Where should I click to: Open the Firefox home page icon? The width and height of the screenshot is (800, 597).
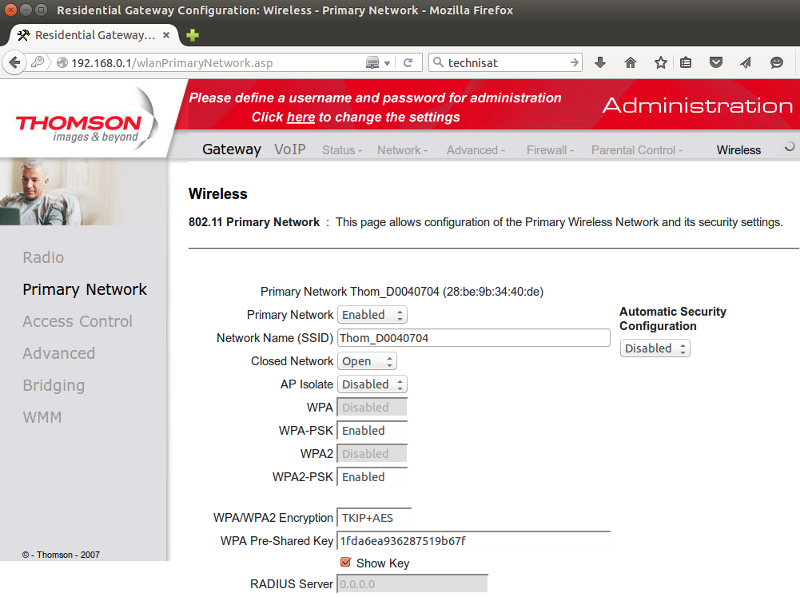click(x=630, y=62)
